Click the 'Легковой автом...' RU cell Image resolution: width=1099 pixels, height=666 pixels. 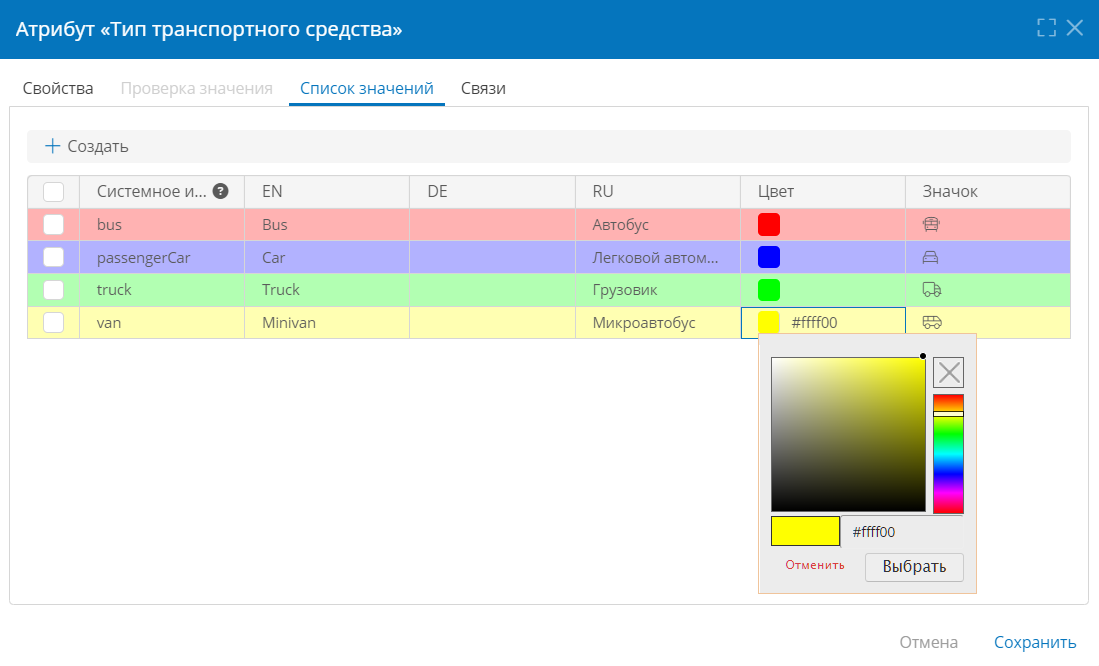pyautogui.click(x=657, y=257)
